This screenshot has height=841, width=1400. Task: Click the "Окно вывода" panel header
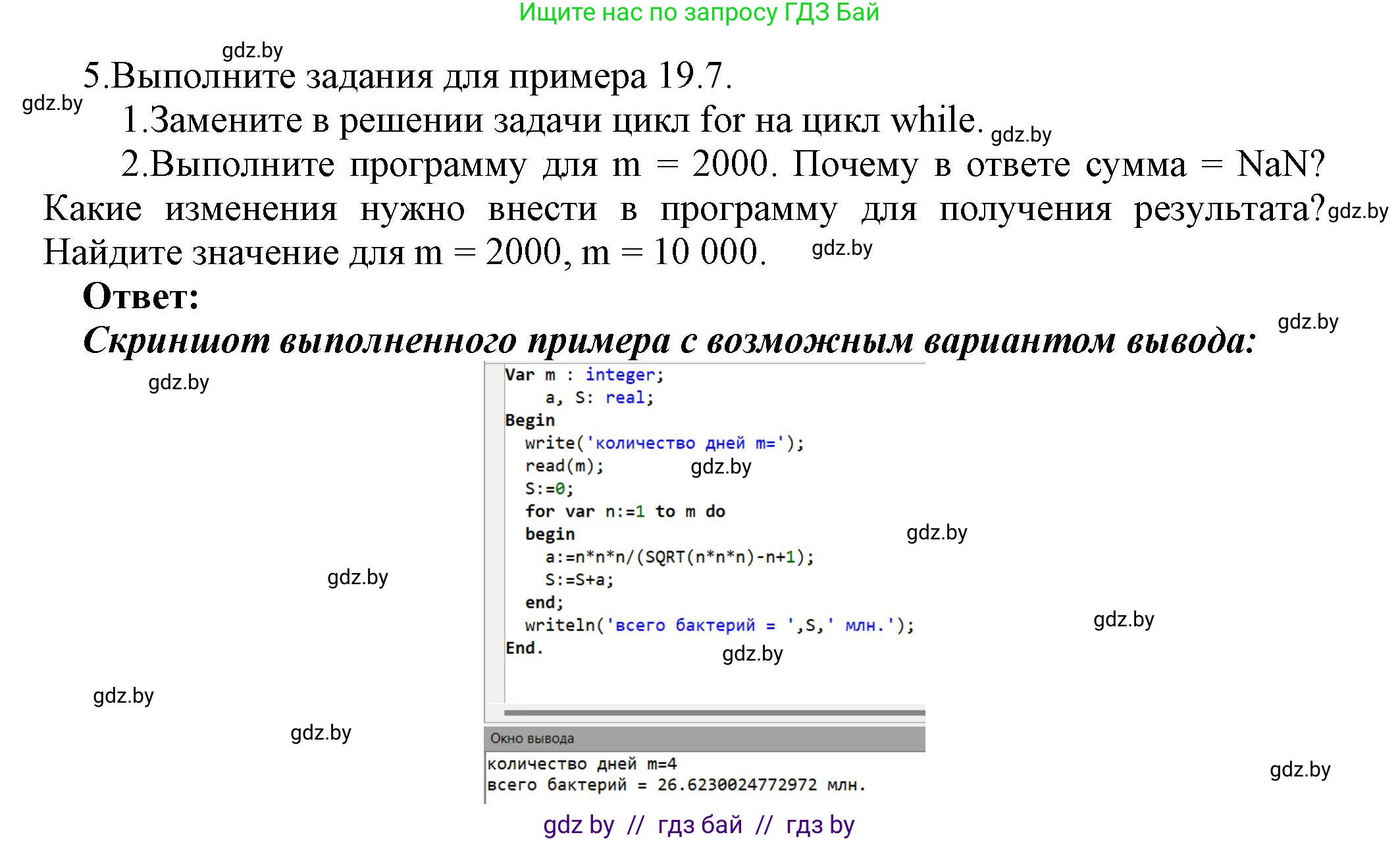[x=531, y=738]
